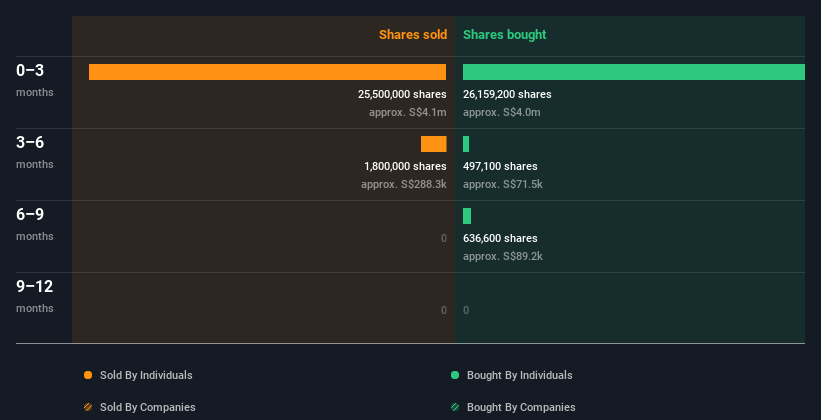Click the orange Sold By Individuals legend dot
This screenshot has width=821, height=420.
coord(88,375)
